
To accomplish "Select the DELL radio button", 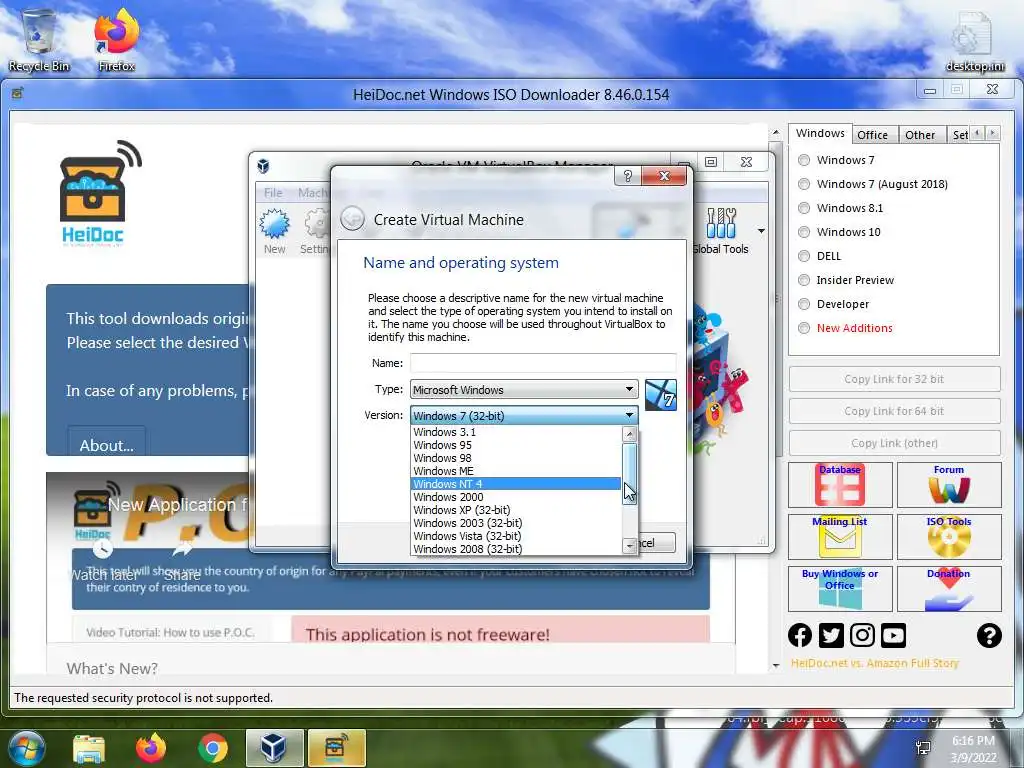I will [804, 256].
